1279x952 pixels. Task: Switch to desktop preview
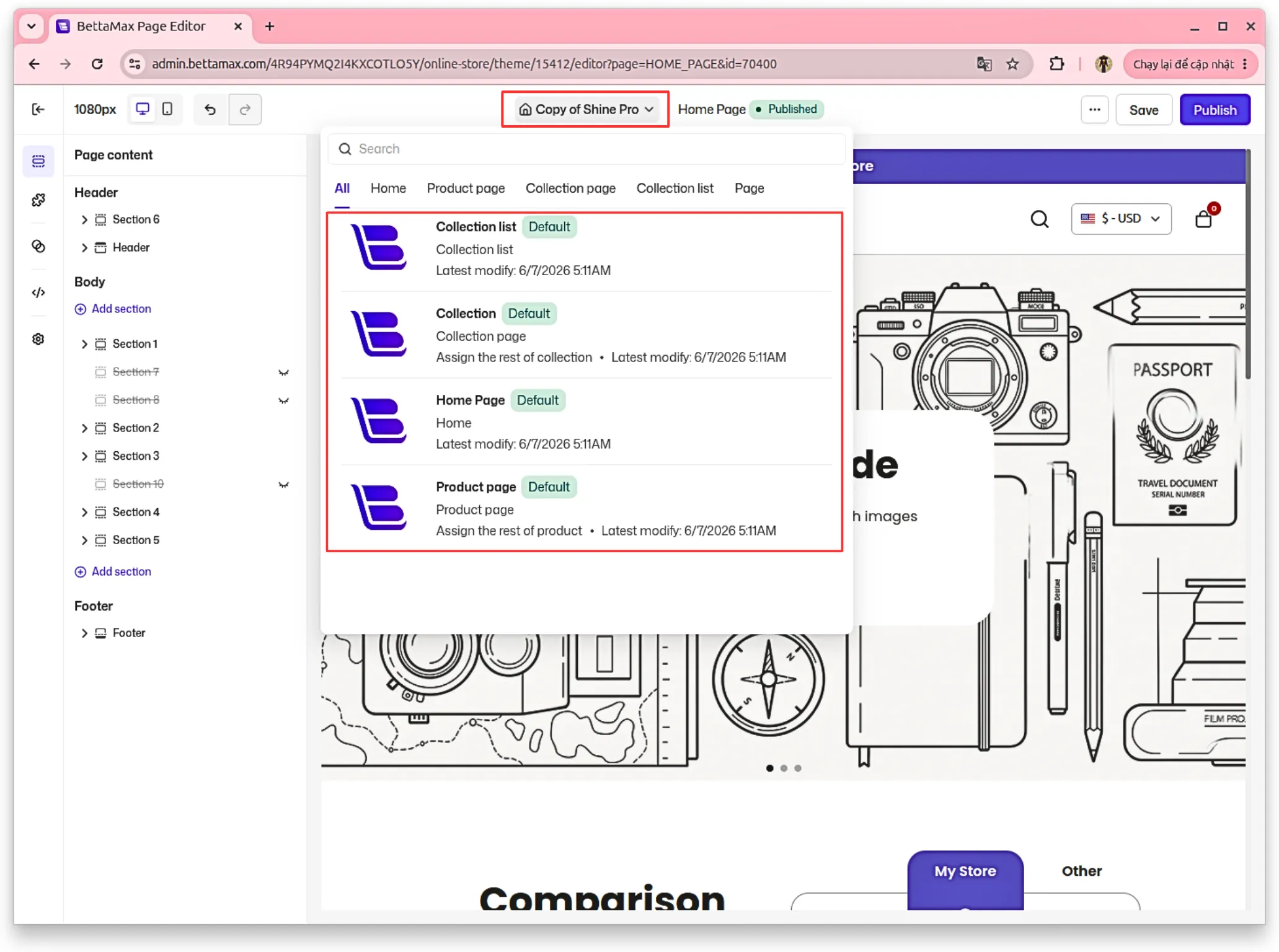143,110
